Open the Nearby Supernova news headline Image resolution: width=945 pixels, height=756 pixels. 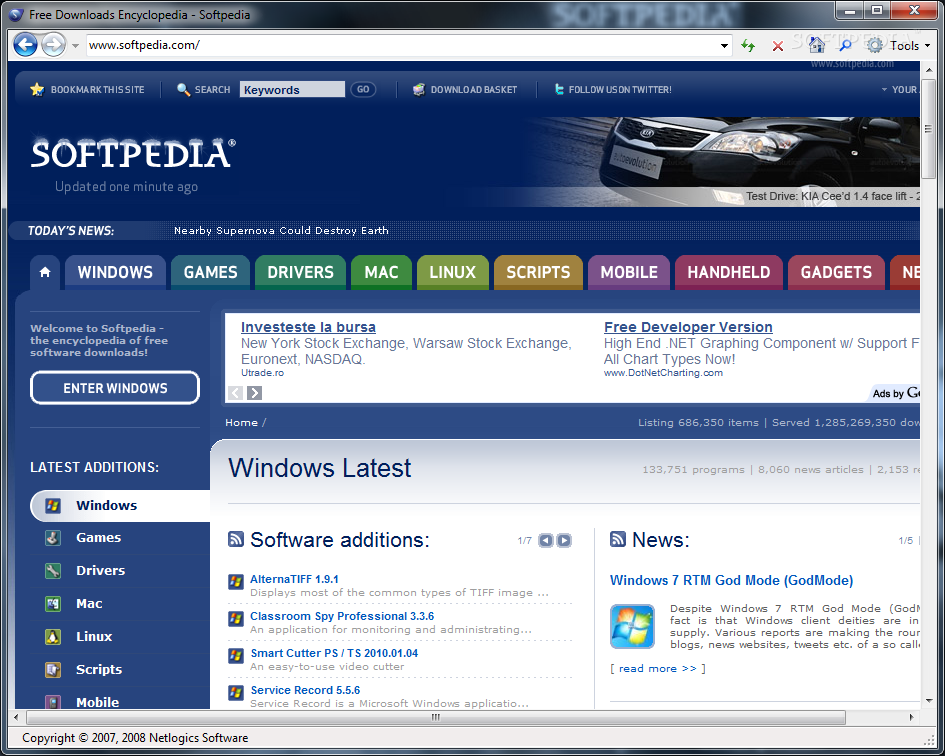(x=281, y=230)
